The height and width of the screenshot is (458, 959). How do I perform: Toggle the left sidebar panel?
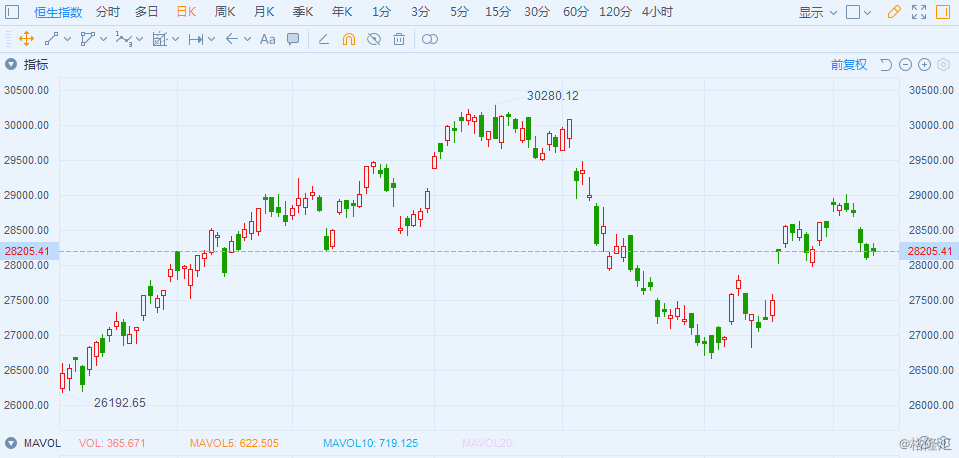12,12
